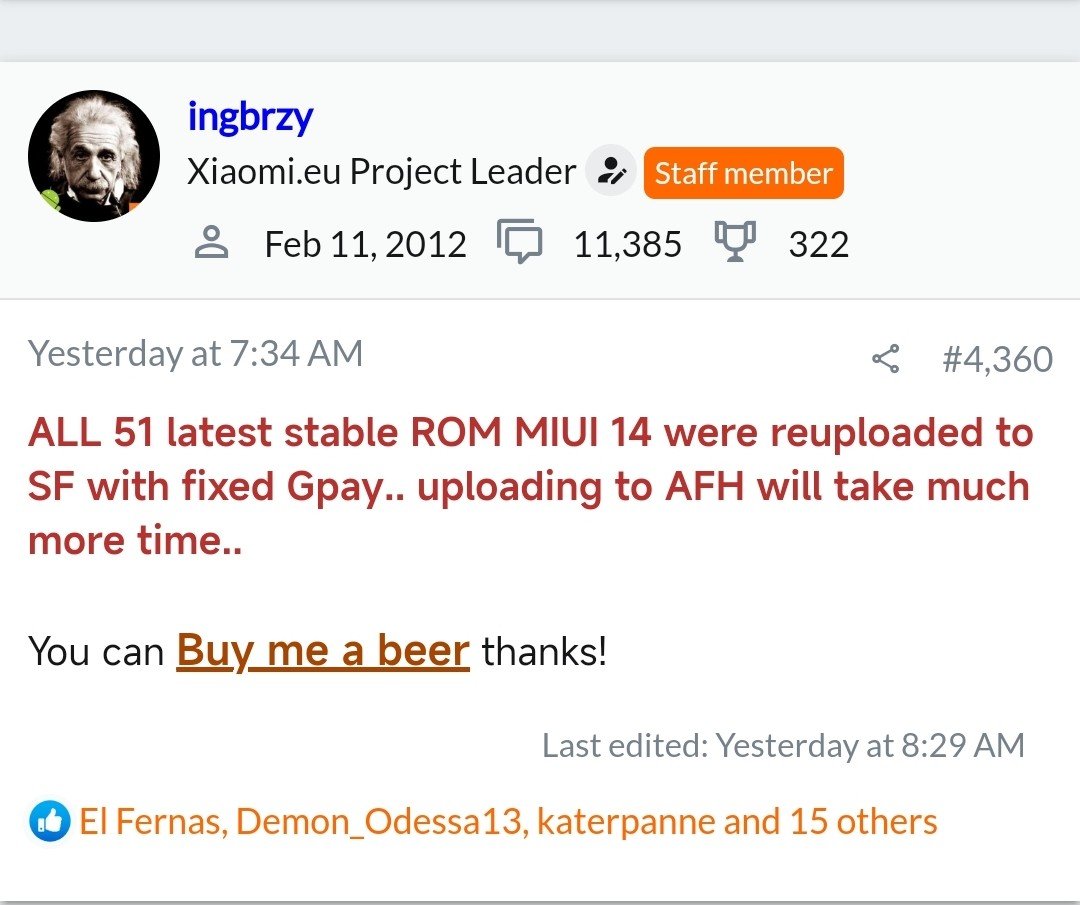
Task: Click the blue thumbs-up like icon
Action: [x=49, y=822]
